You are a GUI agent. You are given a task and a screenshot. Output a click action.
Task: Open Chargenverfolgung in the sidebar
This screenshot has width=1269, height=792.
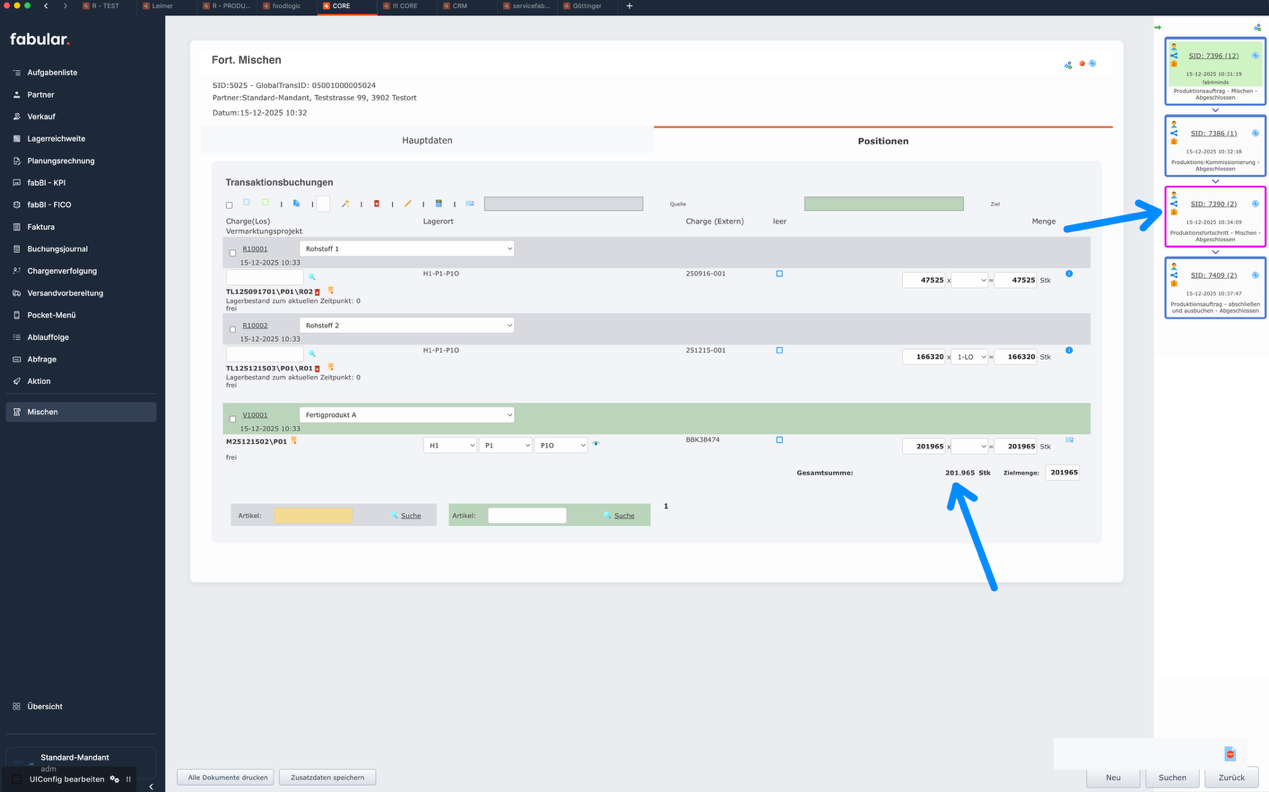[x=62, y=271]
